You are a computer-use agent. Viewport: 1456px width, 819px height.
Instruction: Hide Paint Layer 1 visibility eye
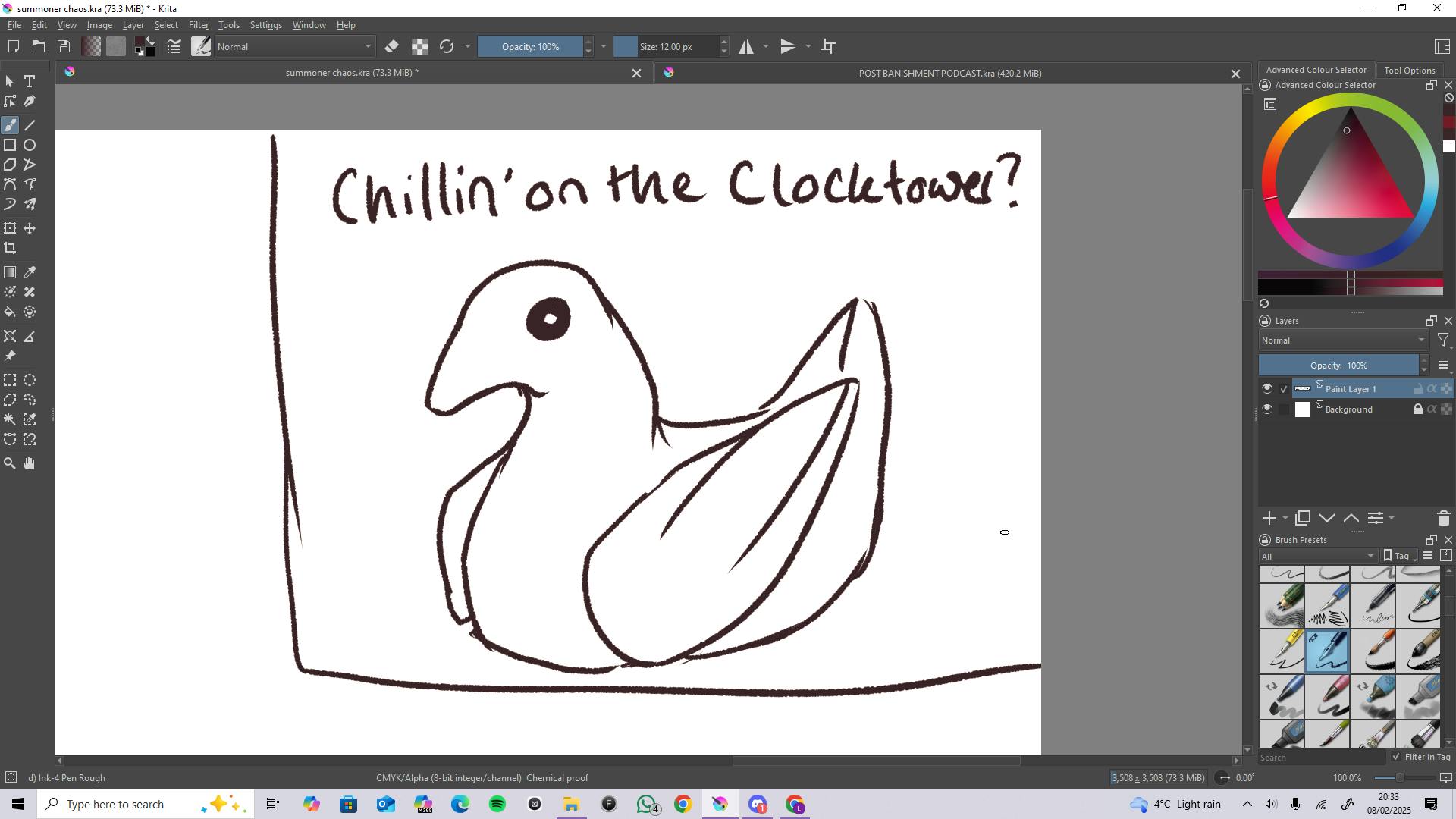click(1267, 389)
